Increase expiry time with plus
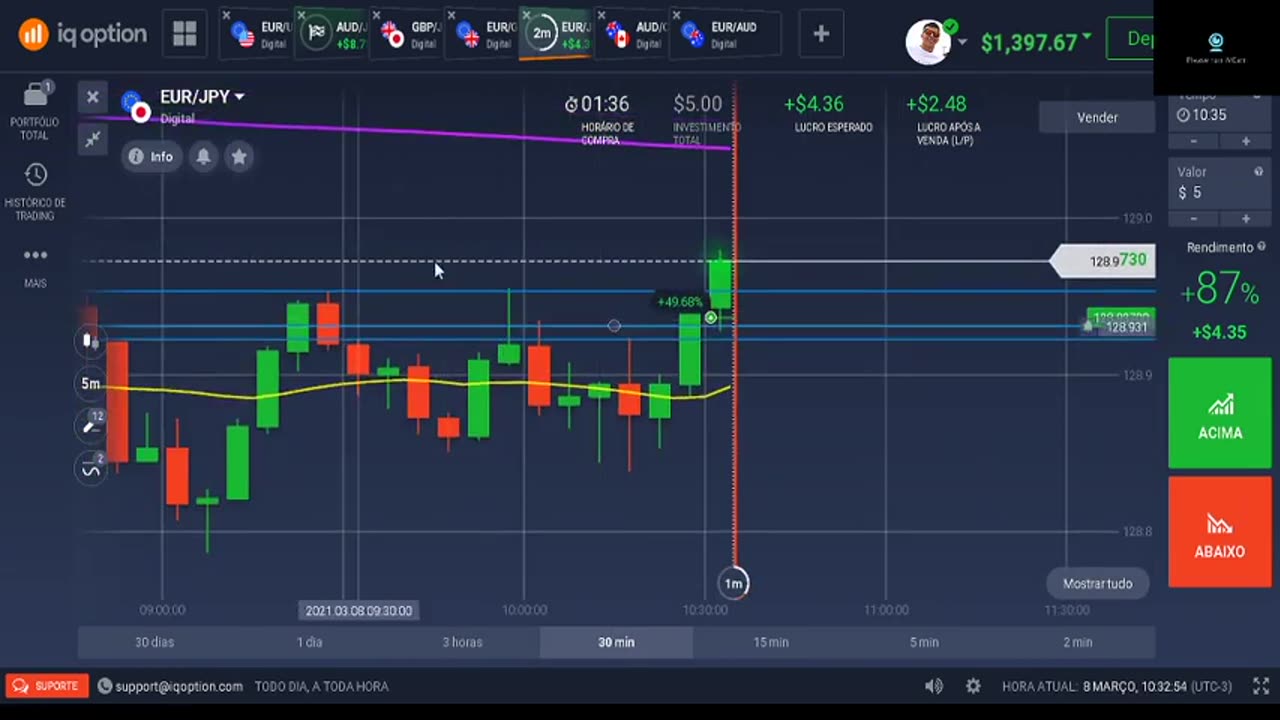This screenshot has height=720, width=1280. point(1246,142)
